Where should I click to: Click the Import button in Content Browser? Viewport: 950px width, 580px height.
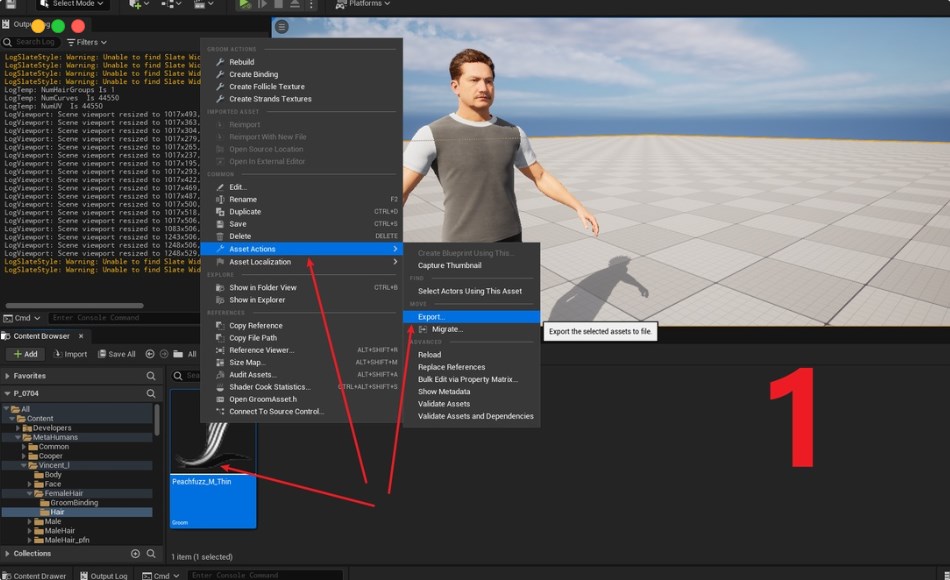coord(70,354)
